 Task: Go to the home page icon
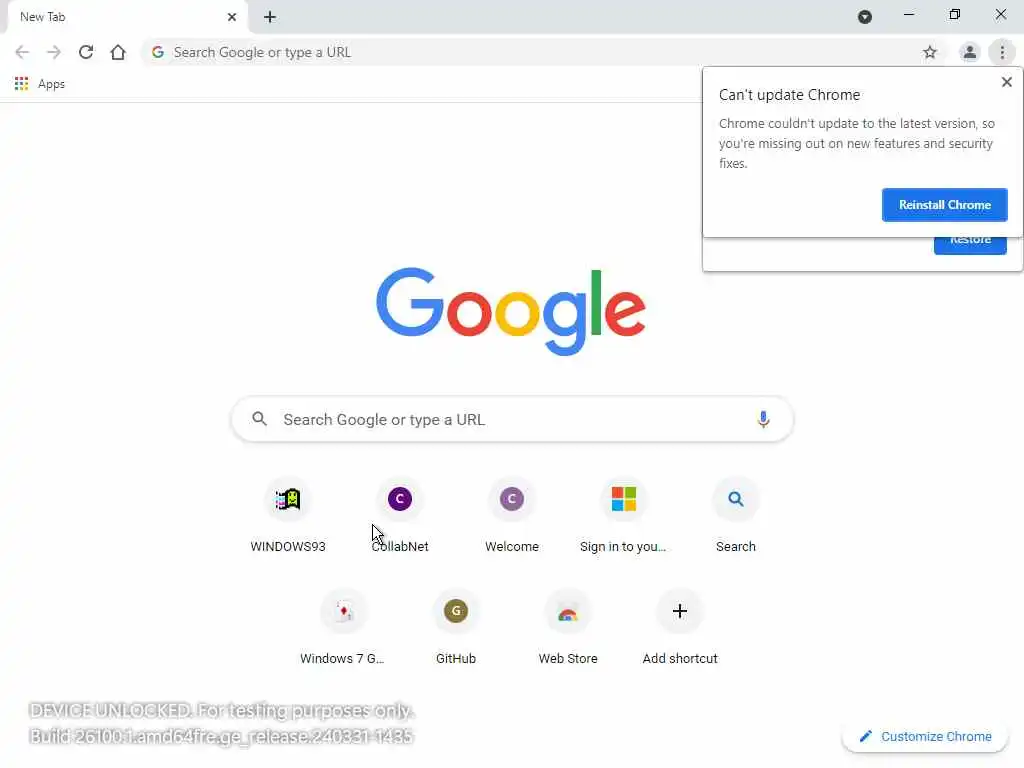pos(118,52)
